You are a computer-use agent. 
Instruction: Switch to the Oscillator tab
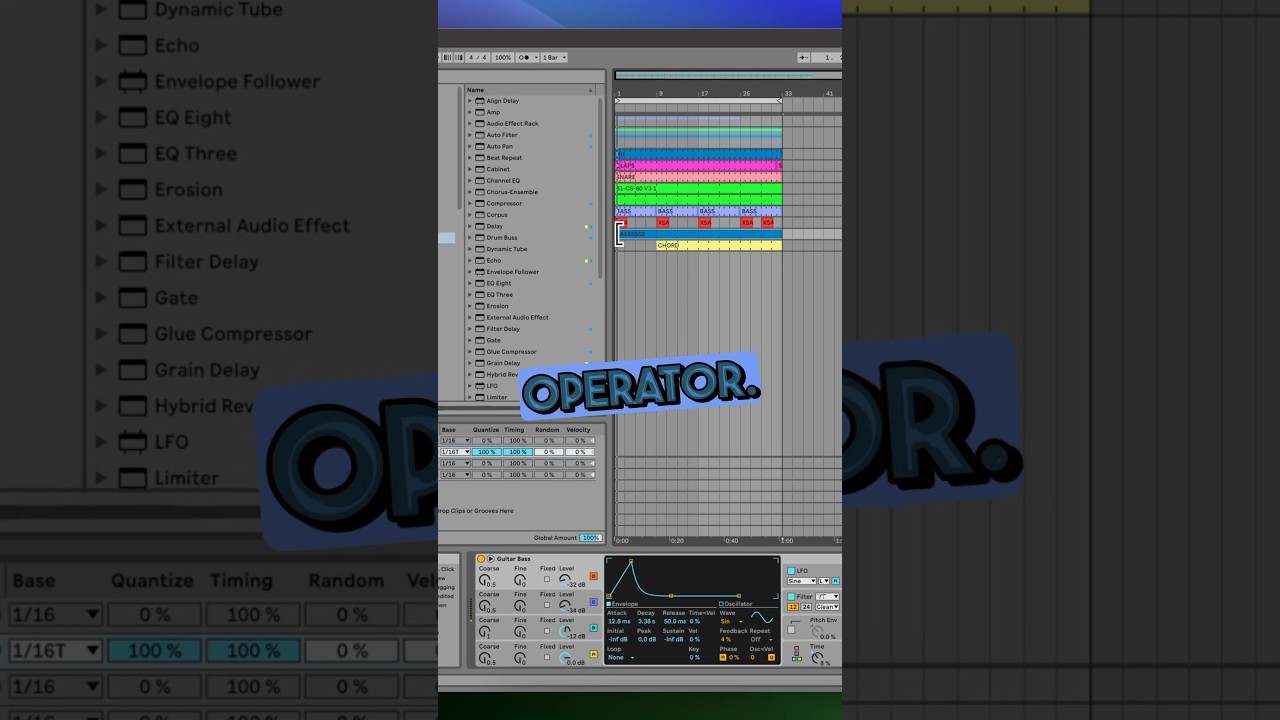tap(735, 604)
